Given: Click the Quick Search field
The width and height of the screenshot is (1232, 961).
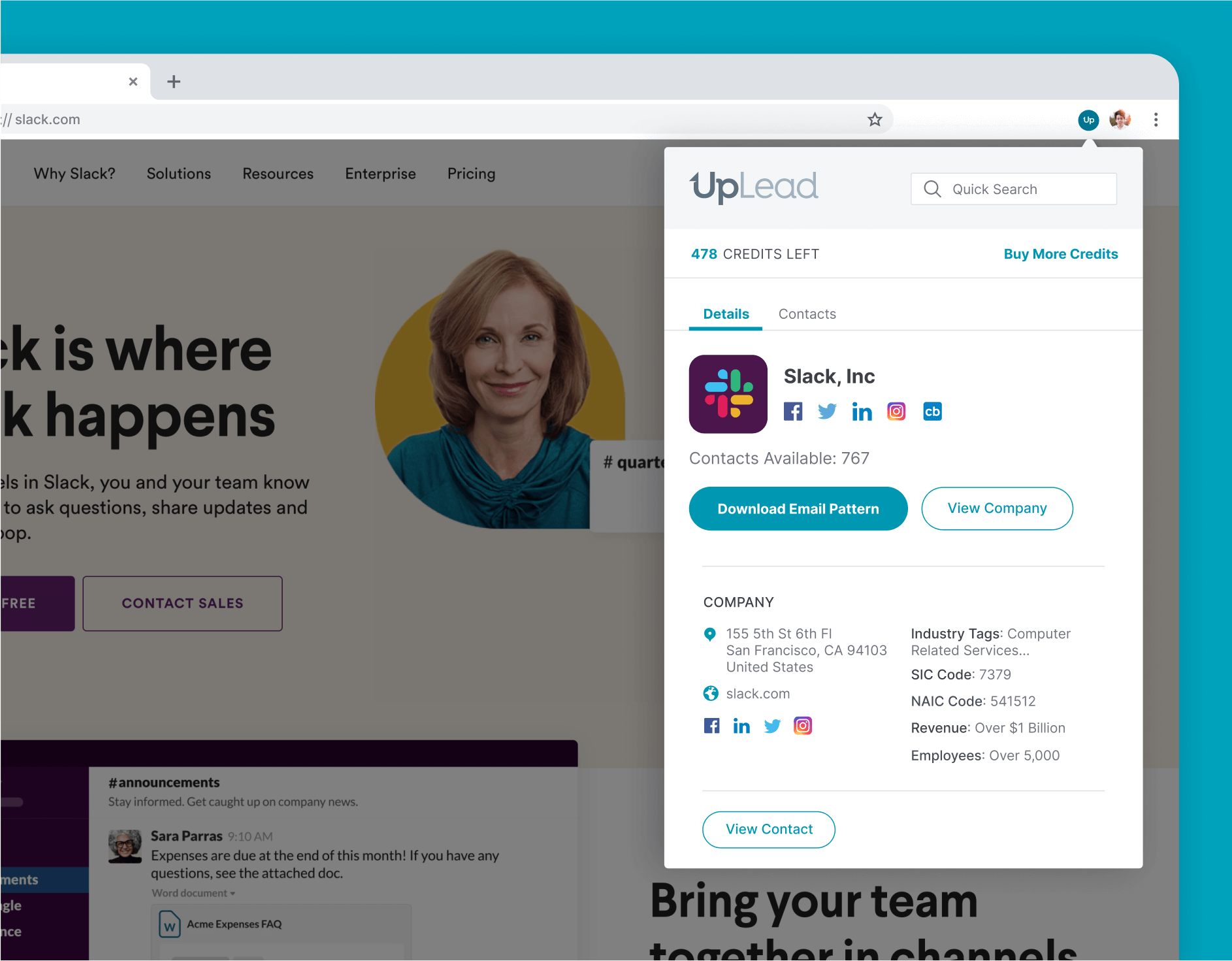Looking at the screenshot, I should coord(1014,189).
